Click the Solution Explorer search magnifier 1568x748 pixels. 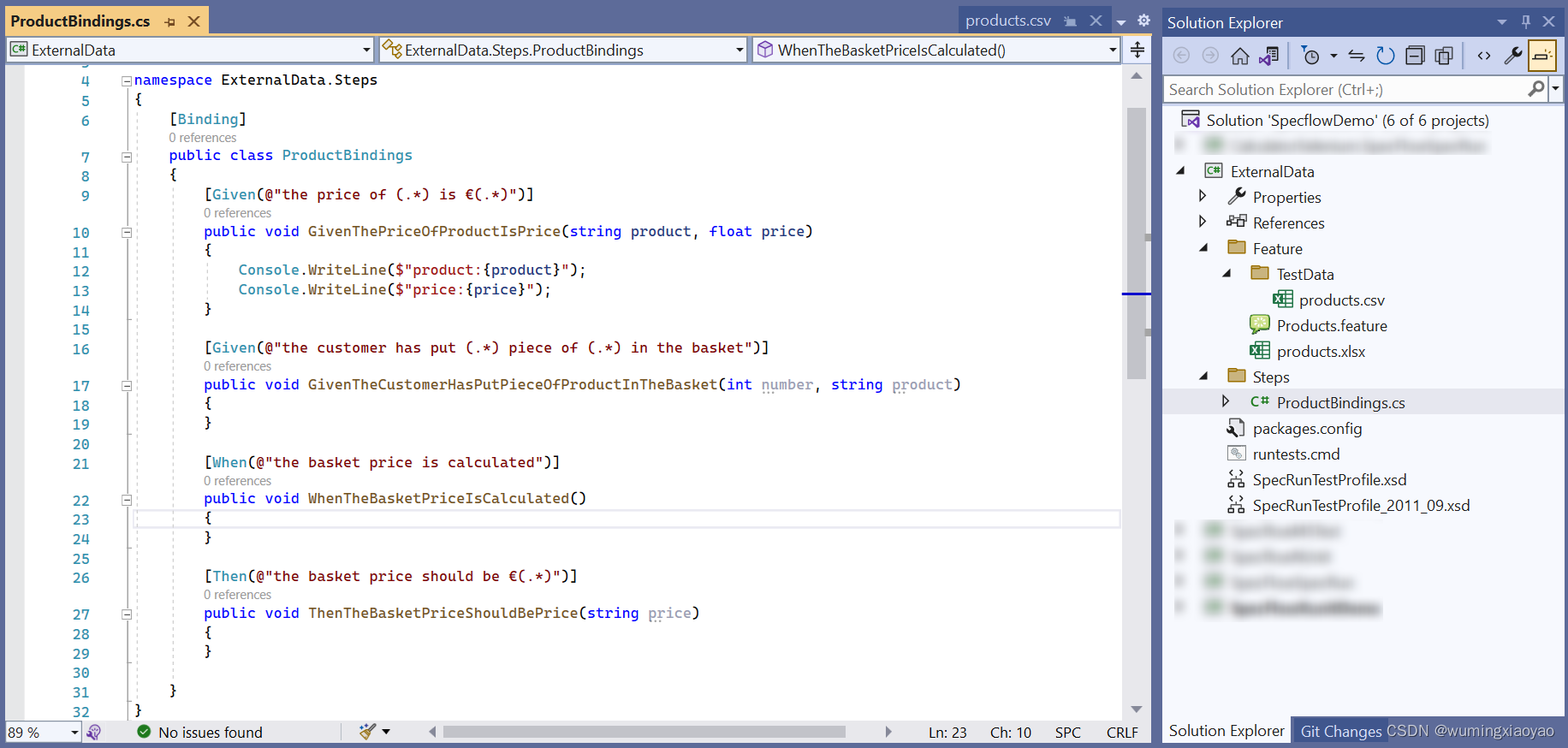point(1536,88)
